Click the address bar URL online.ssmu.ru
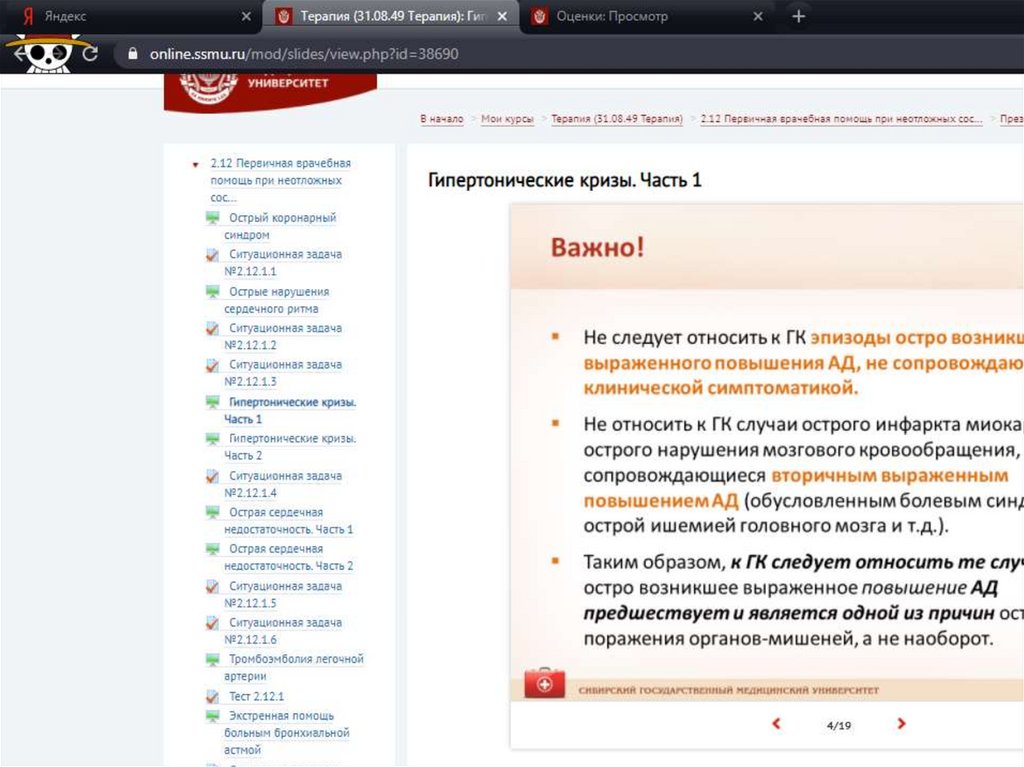The width and height of the screenshot is (1024, 767). click(304, 54)
